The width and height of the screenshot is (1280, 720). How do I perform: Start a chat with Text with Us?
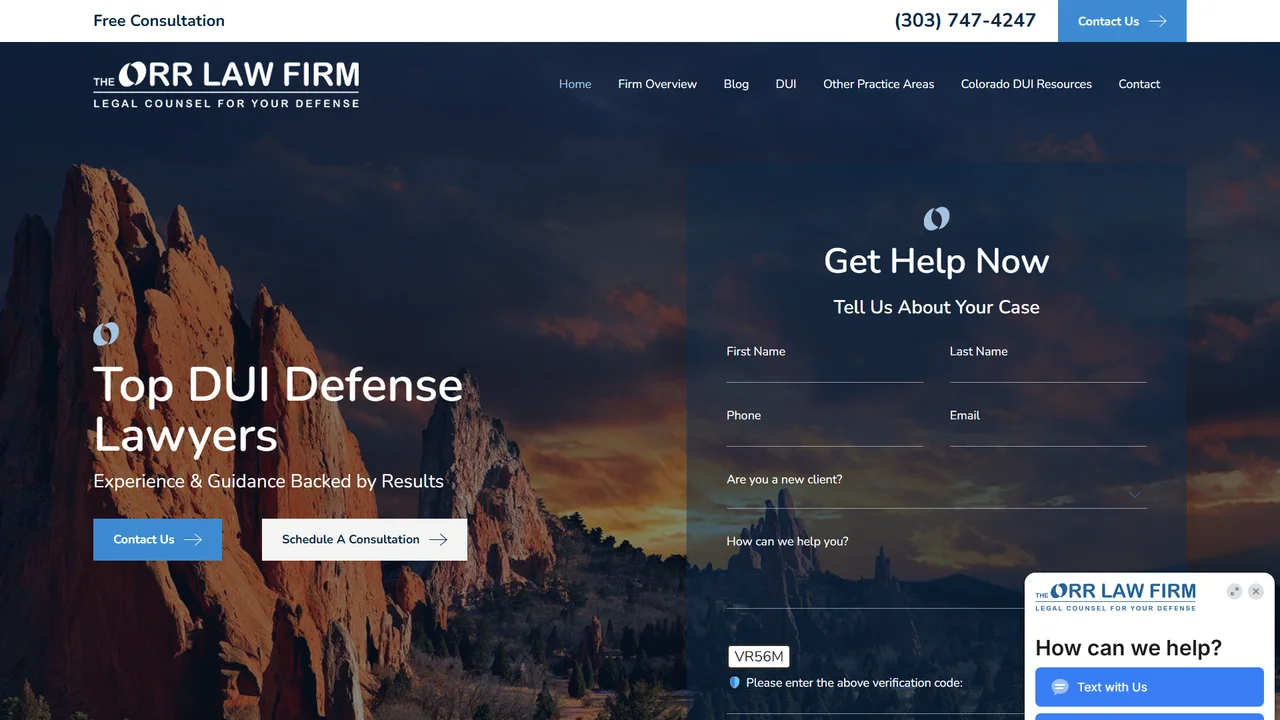1149,687
